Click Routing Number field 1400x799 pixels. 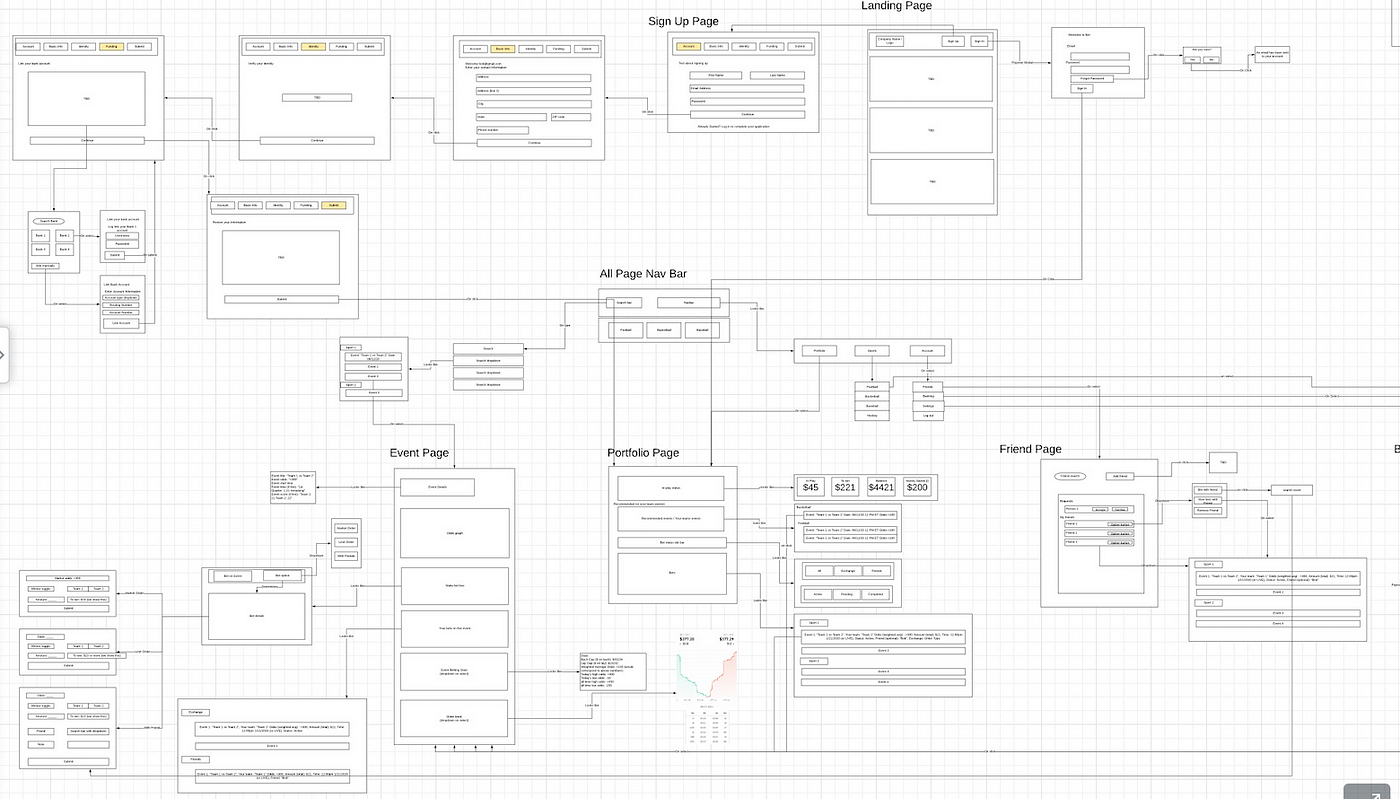pyautogui.click(x=121, y=305)
